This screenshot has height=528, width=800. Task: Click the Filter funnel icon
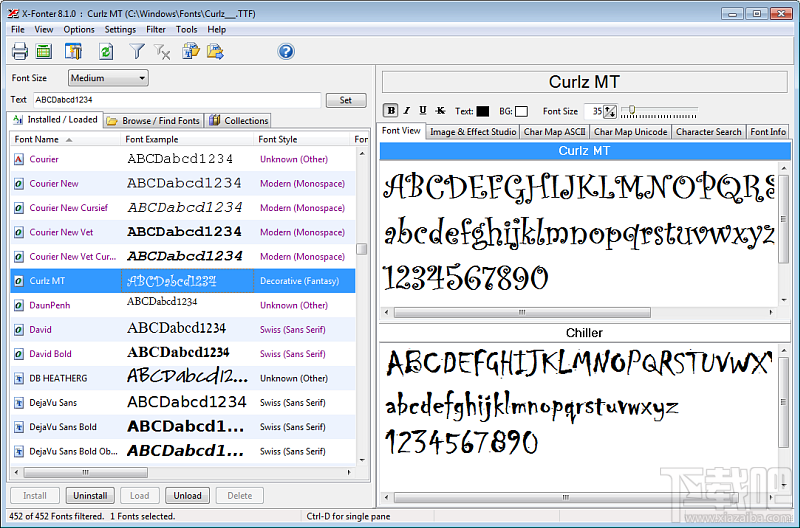[137, 51]
